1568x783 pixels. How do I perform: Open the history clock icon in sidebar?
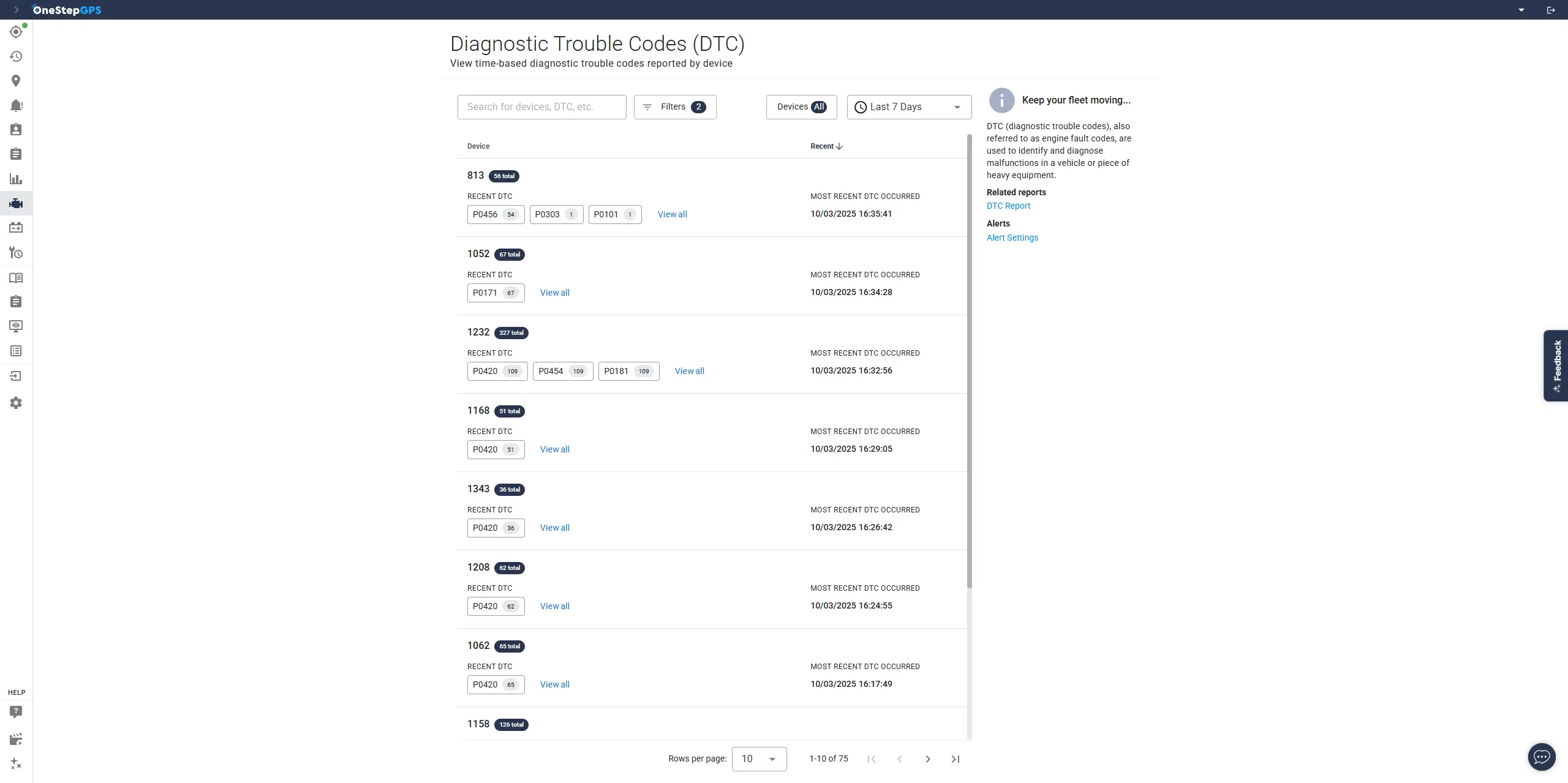(x=15, y=56)
